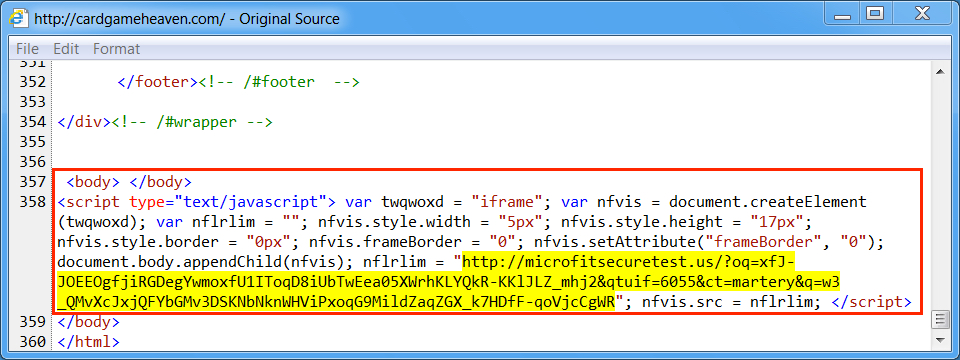Click the /#footer comment text
960x360 pixels.
pos(279,82)
